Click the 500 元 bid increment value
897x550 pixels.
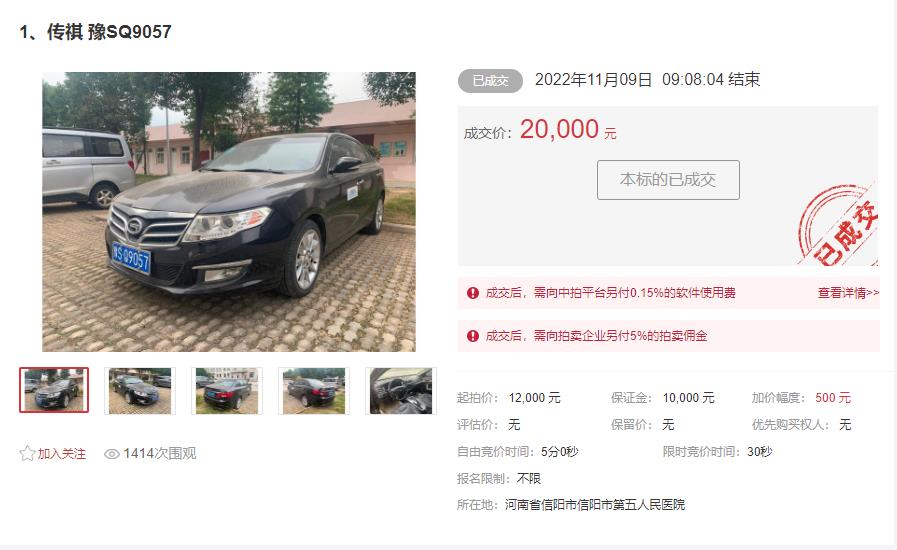click(x=833, y=398)
